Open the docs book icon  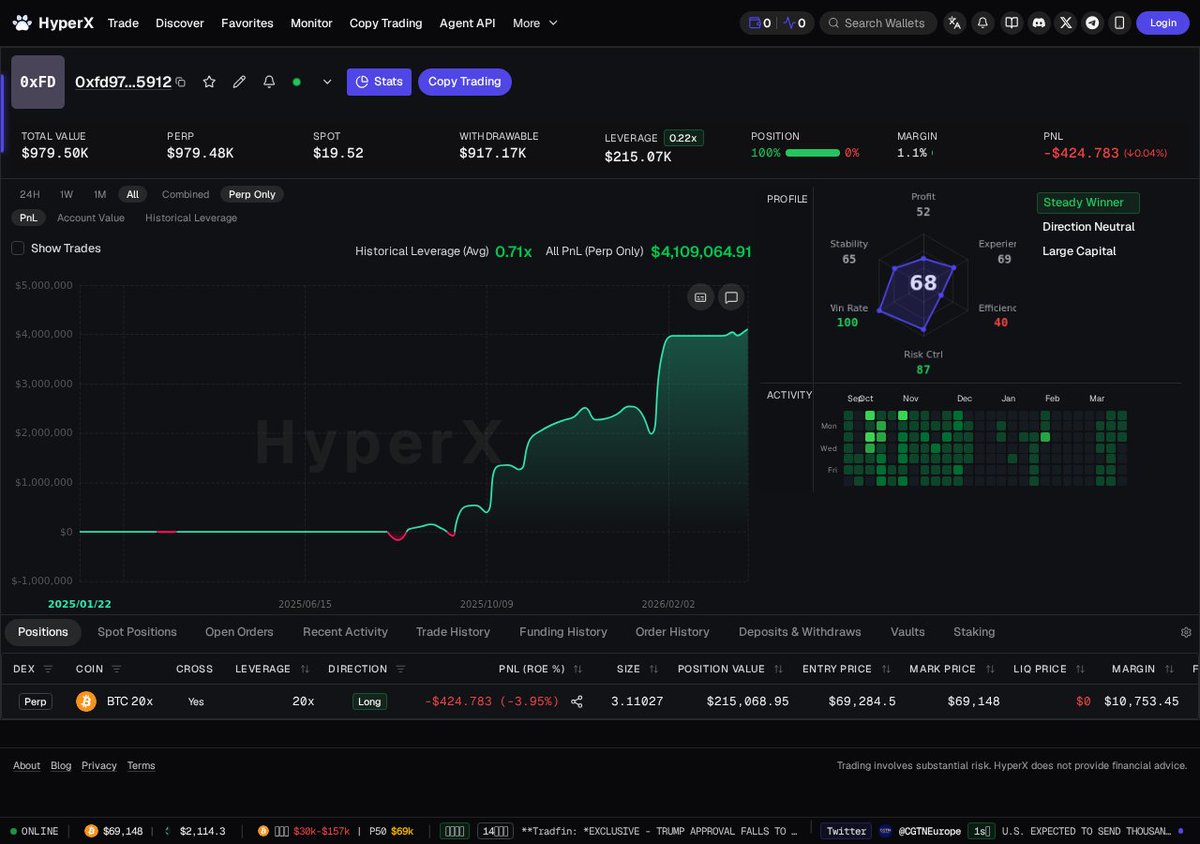1011,23
